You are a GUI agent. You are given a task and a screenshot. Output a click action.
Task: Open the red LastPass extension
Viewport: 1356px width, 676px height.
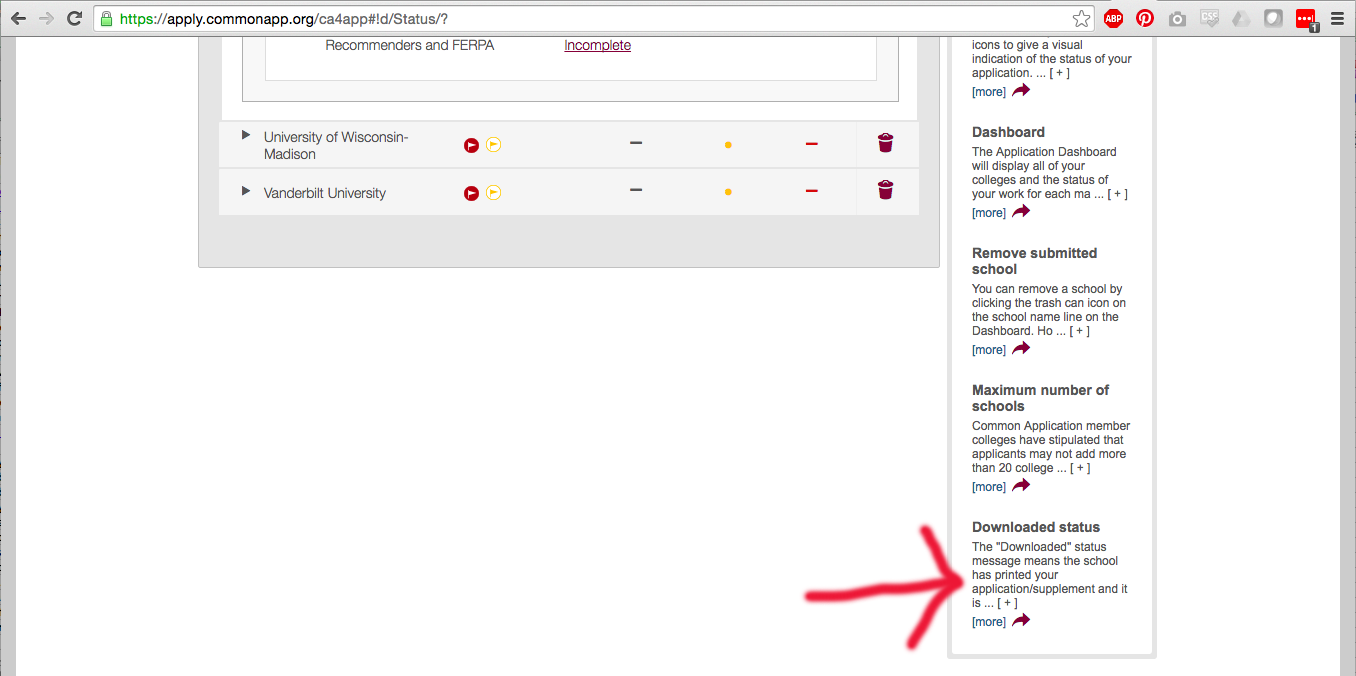click(x=1306, y=19)
